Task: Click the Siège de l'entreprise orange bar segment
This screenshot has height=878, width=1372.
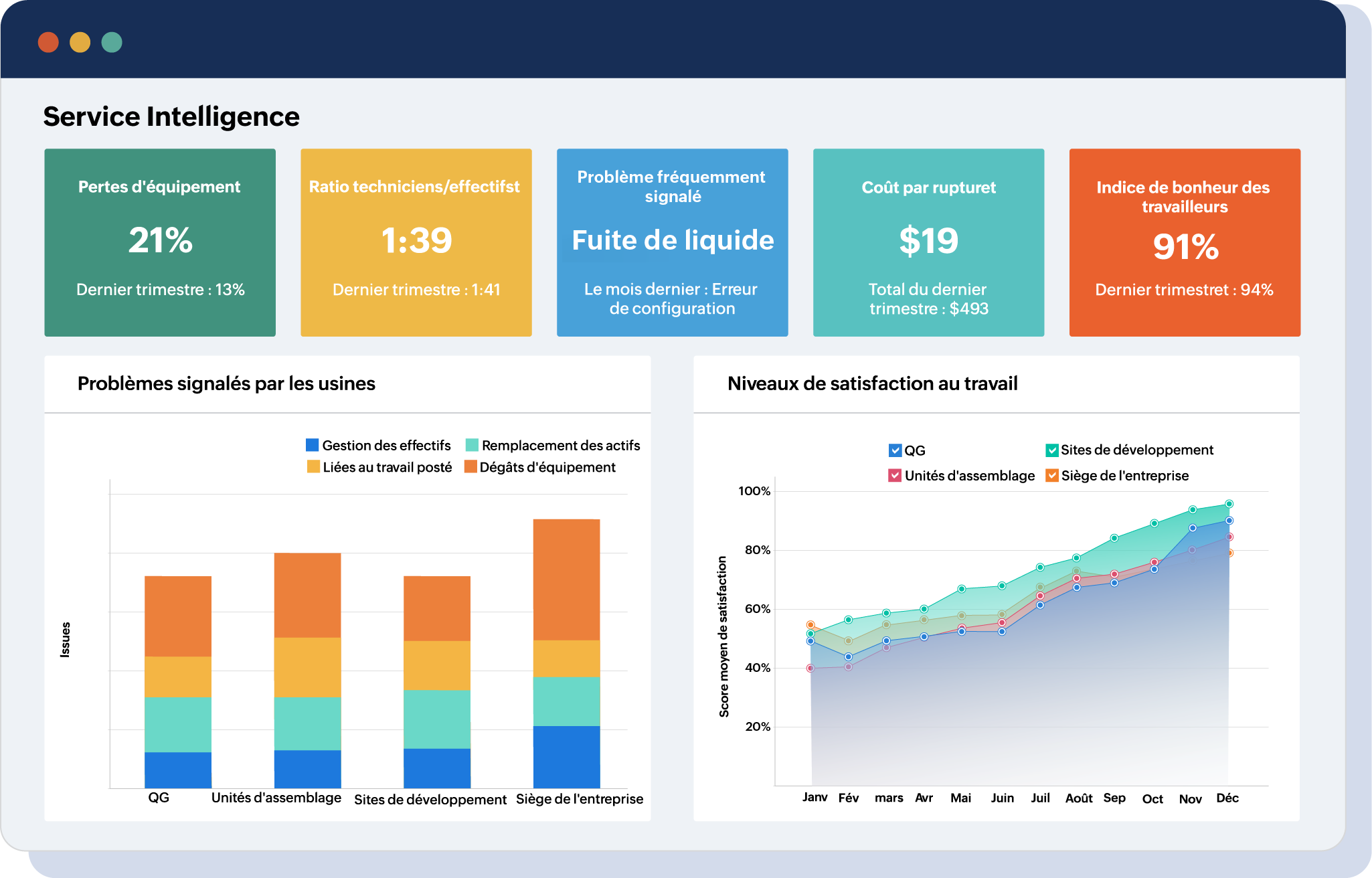Action: pyautogui.click(x=566, y=579)
